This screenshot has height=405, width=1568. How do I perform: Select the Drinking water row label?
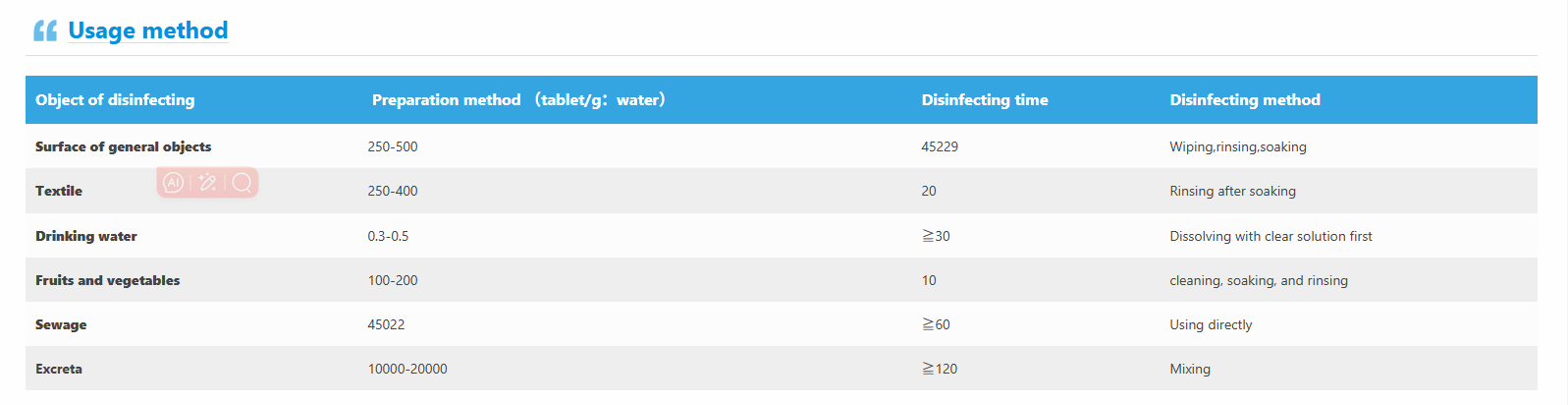tap(86, 236)
